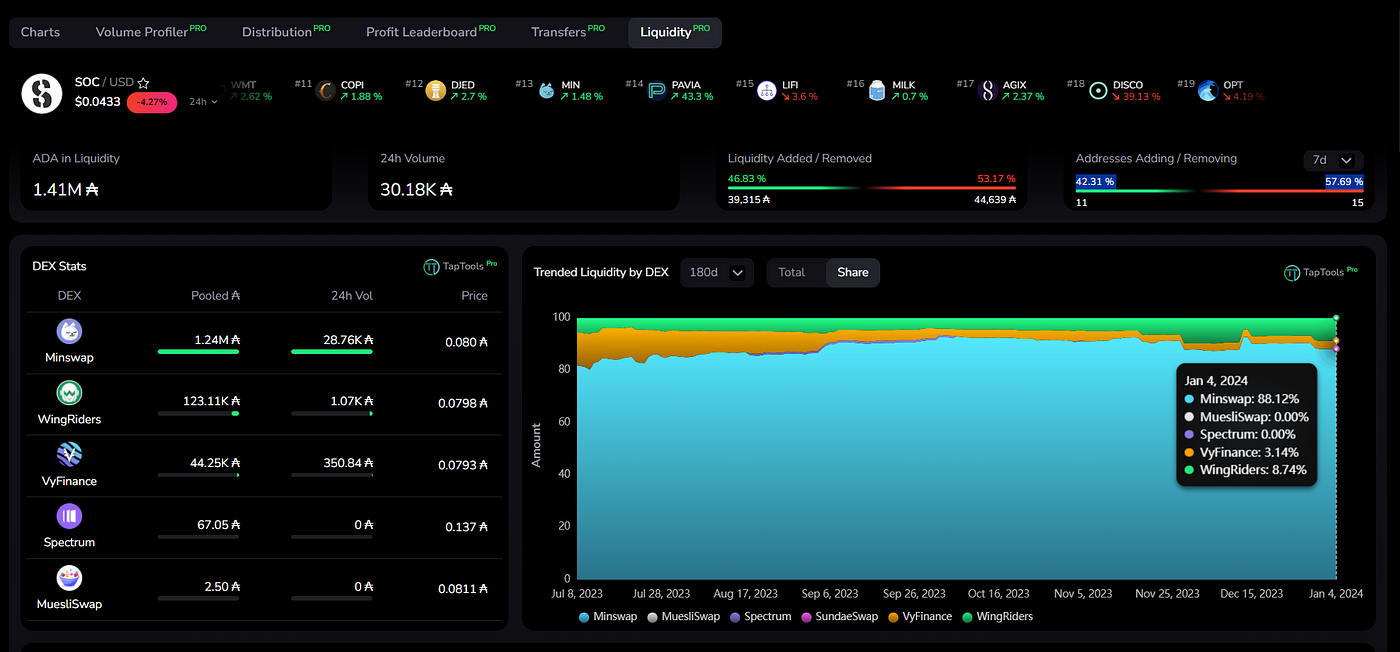Image resolution: width=1400 pixels, height=652 pixels.
Task: Toggle VyFinance series in chart legend
Action: (919, 616)
